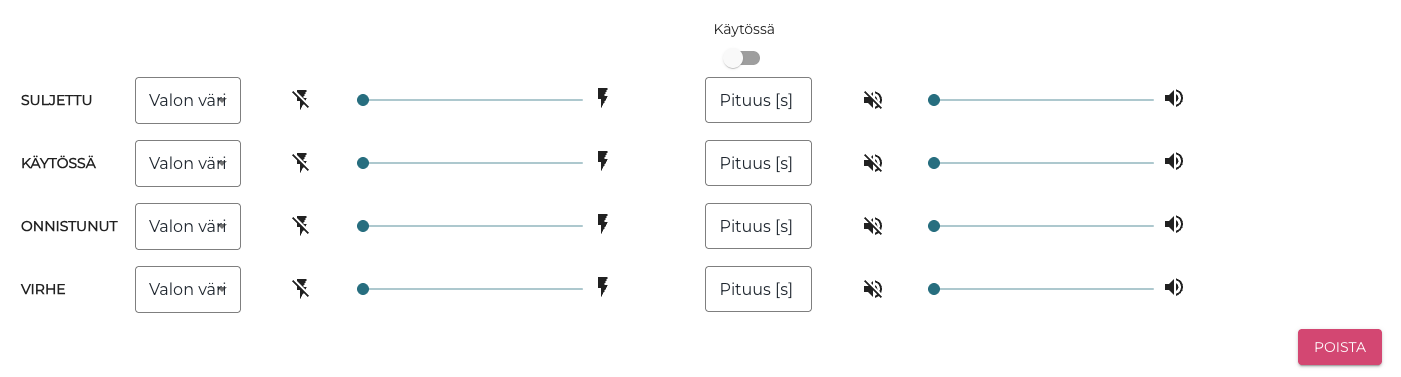The width and height of the screenshot is (1401, 377).
Task: Open Valon väri dropdown for ONNISTUNUT
Action: pyautogui.click(x=188, y=226)
